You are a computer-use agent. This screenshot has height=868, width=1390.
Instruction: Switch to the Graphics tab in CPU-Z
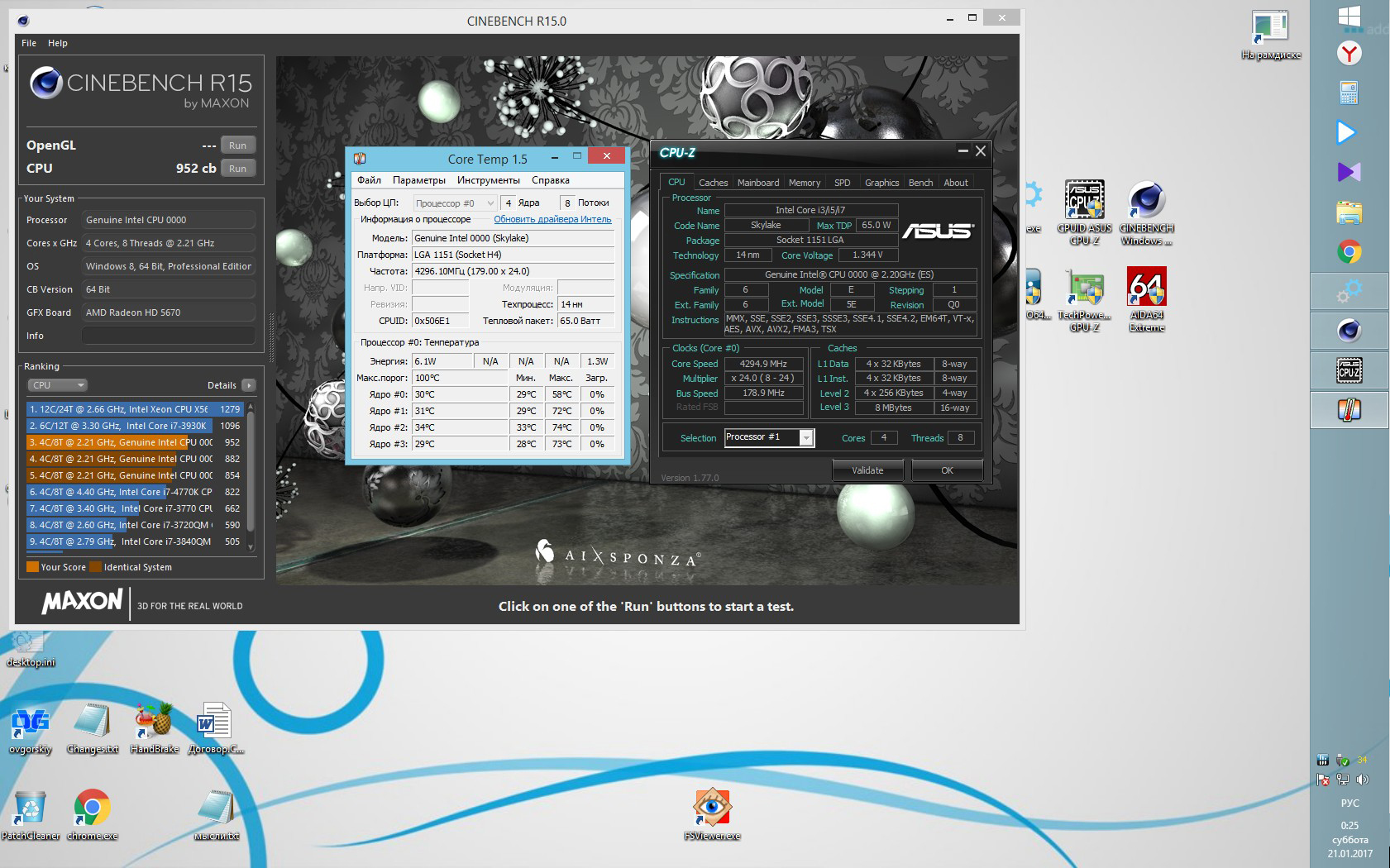[882, 183]
